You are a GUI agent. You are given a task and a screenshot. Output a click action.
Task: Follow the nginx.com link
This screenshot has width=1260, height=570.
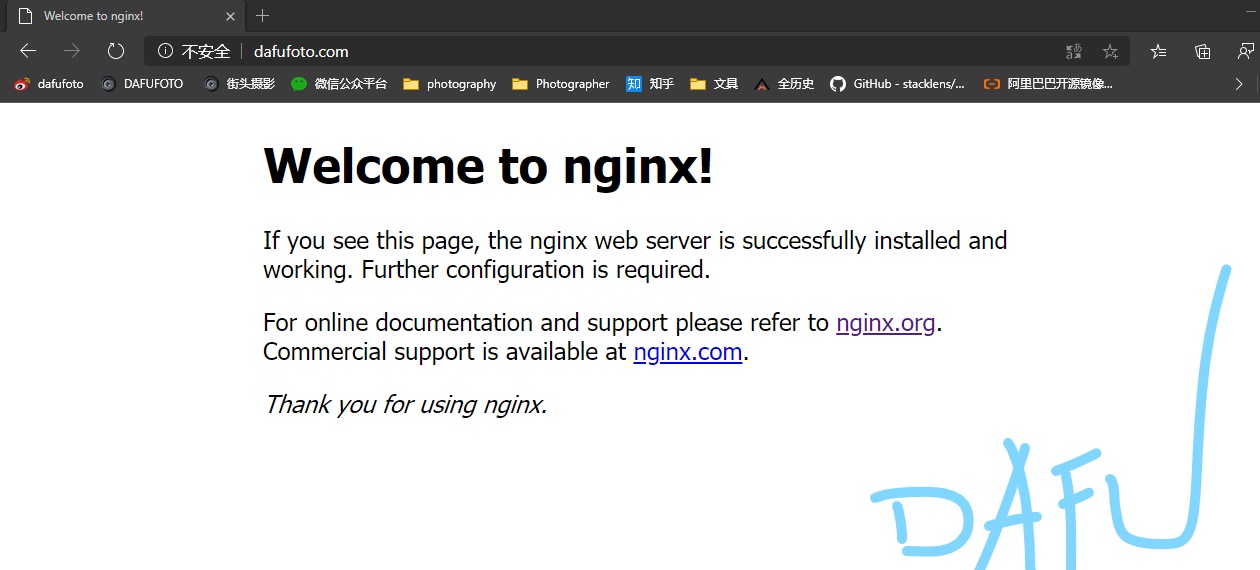click(688, 352)
